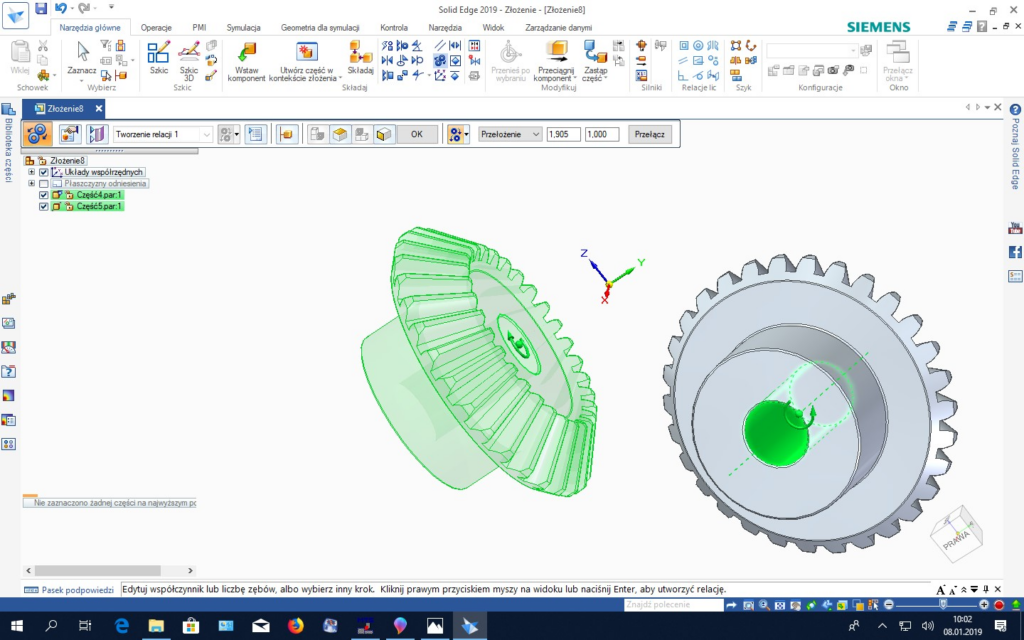Open the Facebook icon in right sidebar
Screen dimensions: 1024x640
tap(1015, 252)
